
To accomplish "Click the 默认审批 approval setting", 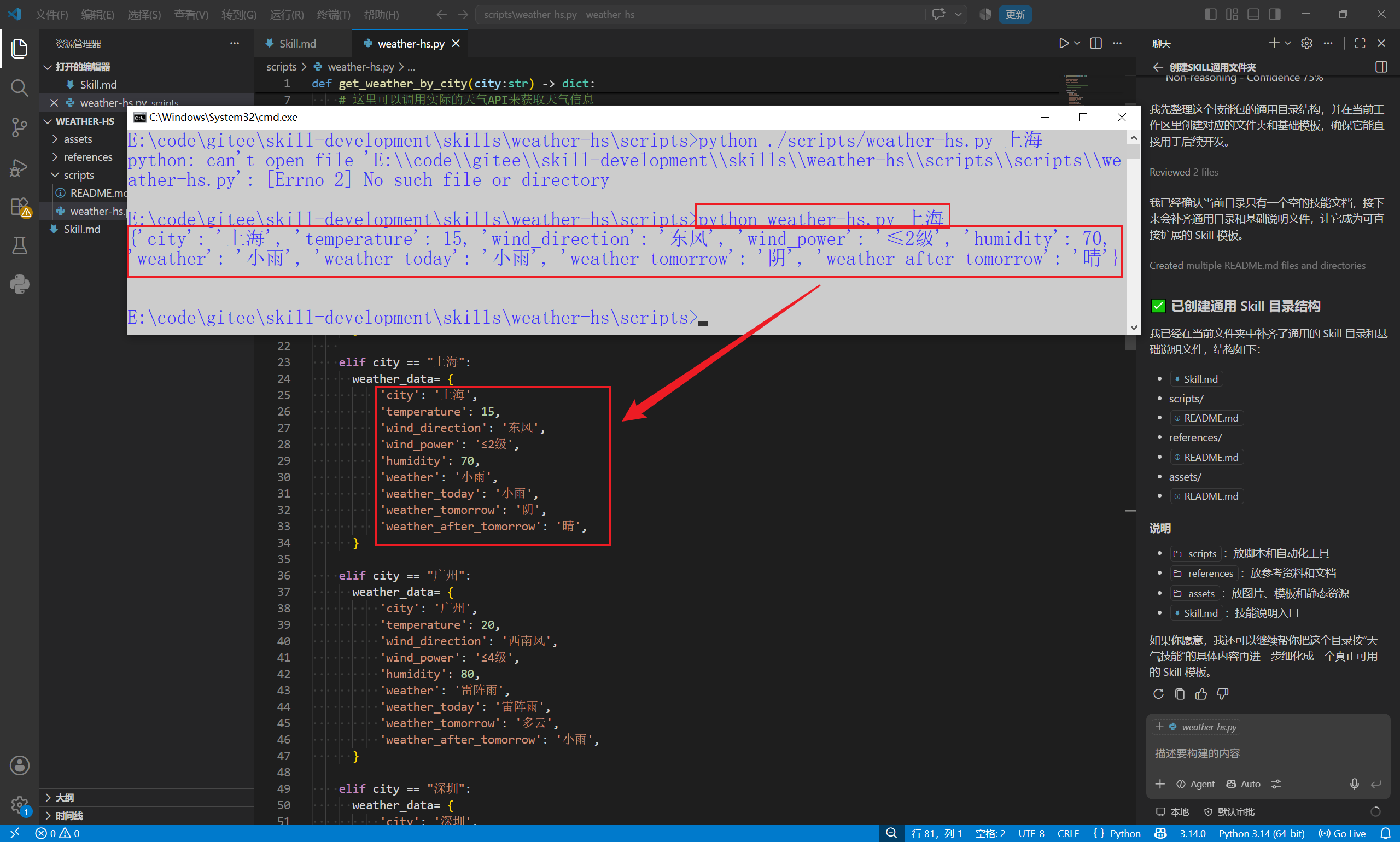I will pos(1229,811).
